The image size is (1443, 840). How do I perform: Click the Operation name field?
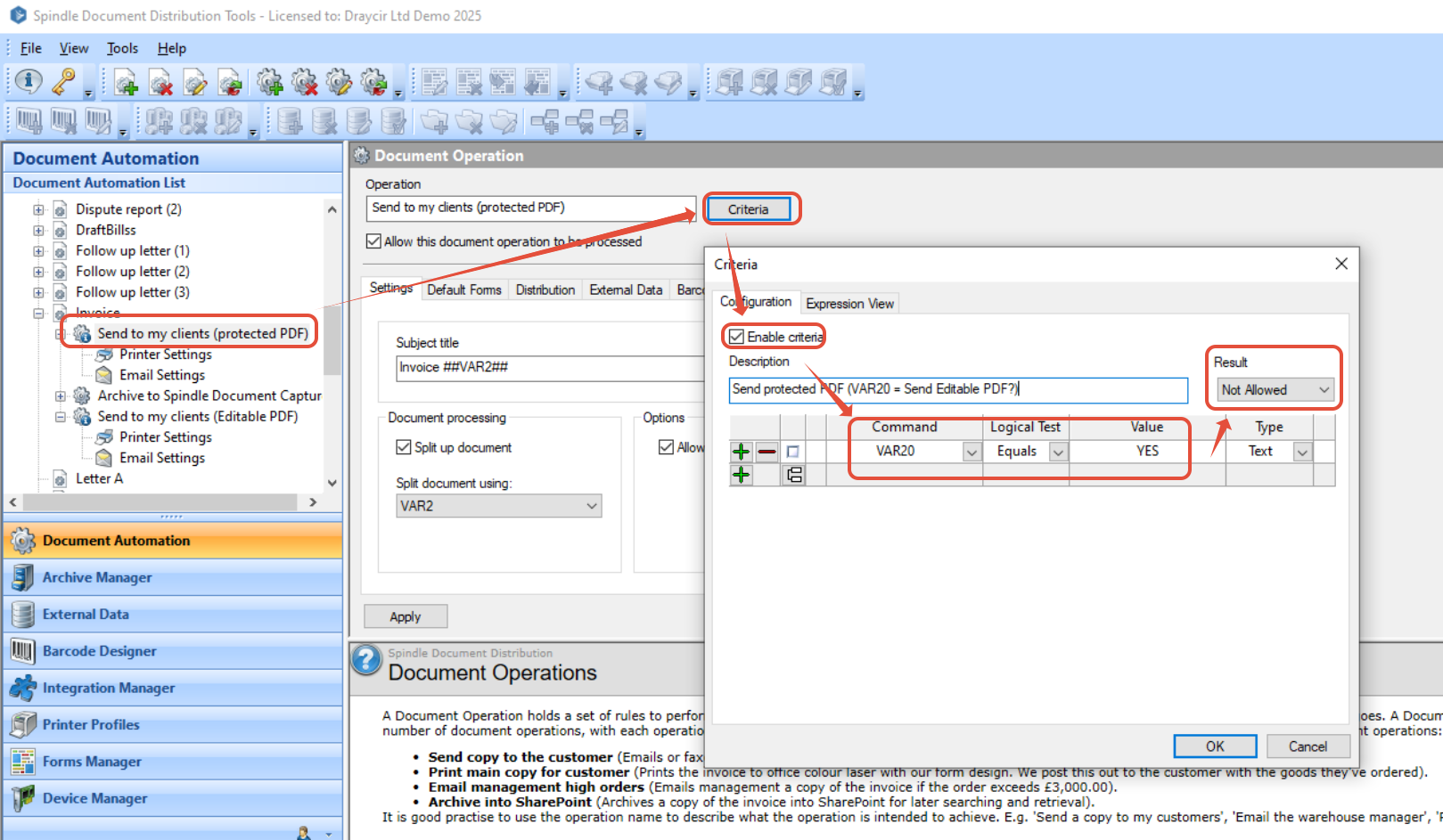tap(531, 208)
